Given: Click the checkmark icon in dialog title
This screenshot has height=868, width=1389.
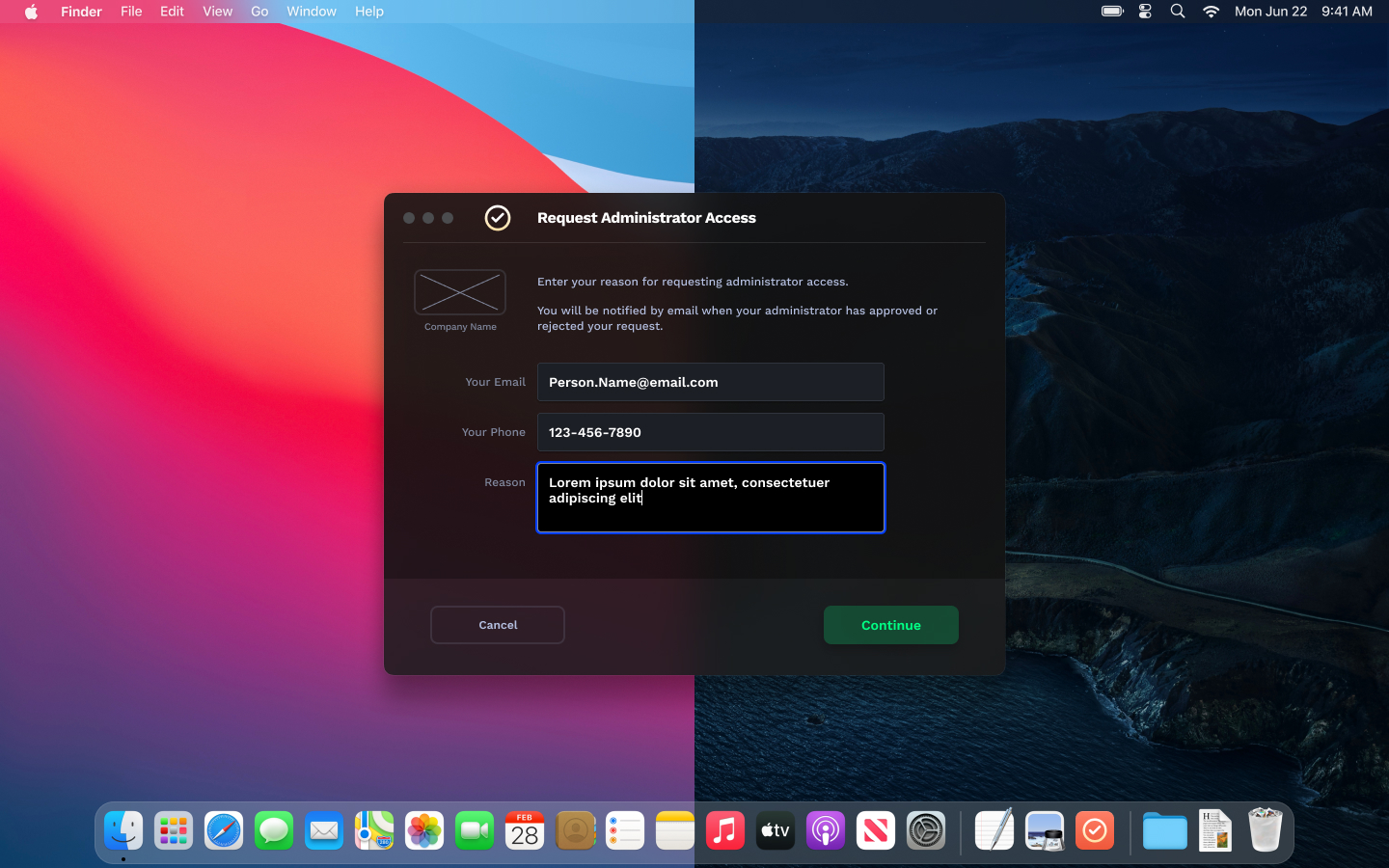Looking at the screenshot, I should pos(497,218).
